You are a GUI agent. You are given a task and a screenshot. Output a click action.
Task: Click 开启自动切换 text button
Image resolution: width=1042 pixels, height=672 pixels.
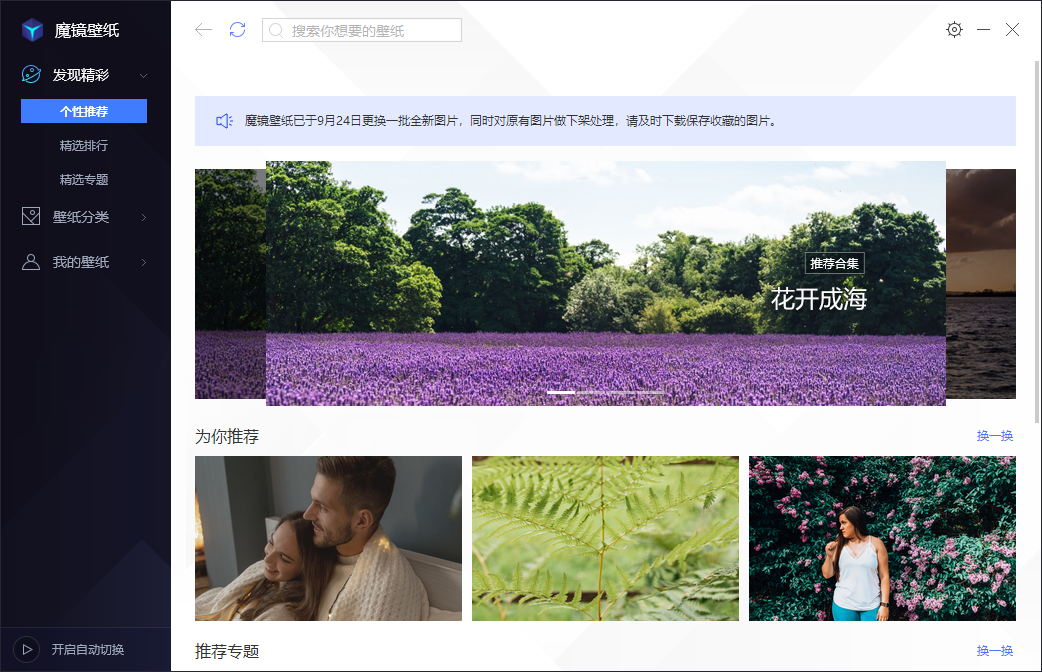88,649
